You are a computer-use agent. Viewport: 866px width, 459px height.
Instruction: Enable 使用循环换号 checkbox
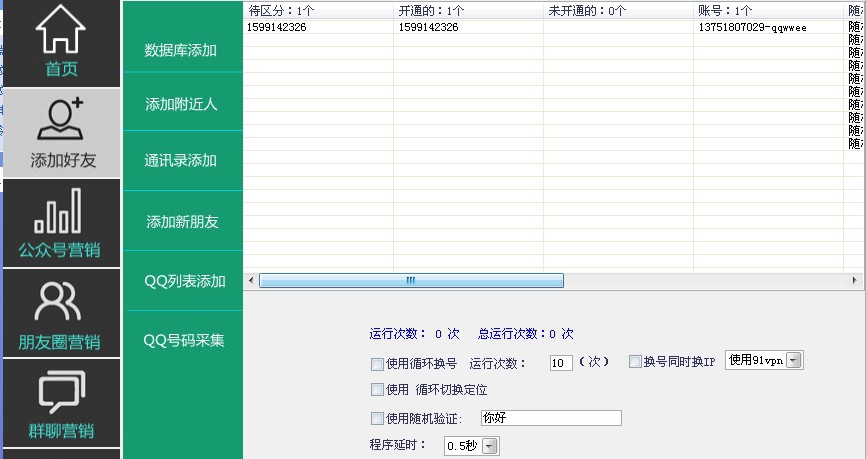(x=377, y=364)
